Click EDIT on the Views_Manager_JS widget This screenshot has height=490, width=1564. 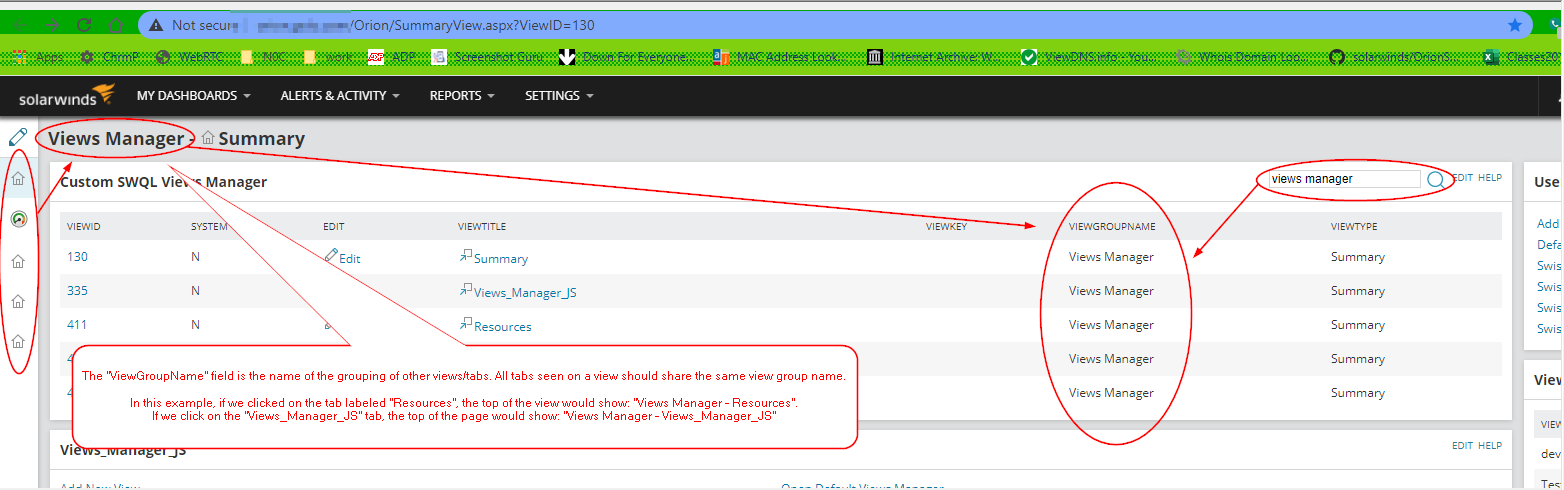tap(1462, 446)
